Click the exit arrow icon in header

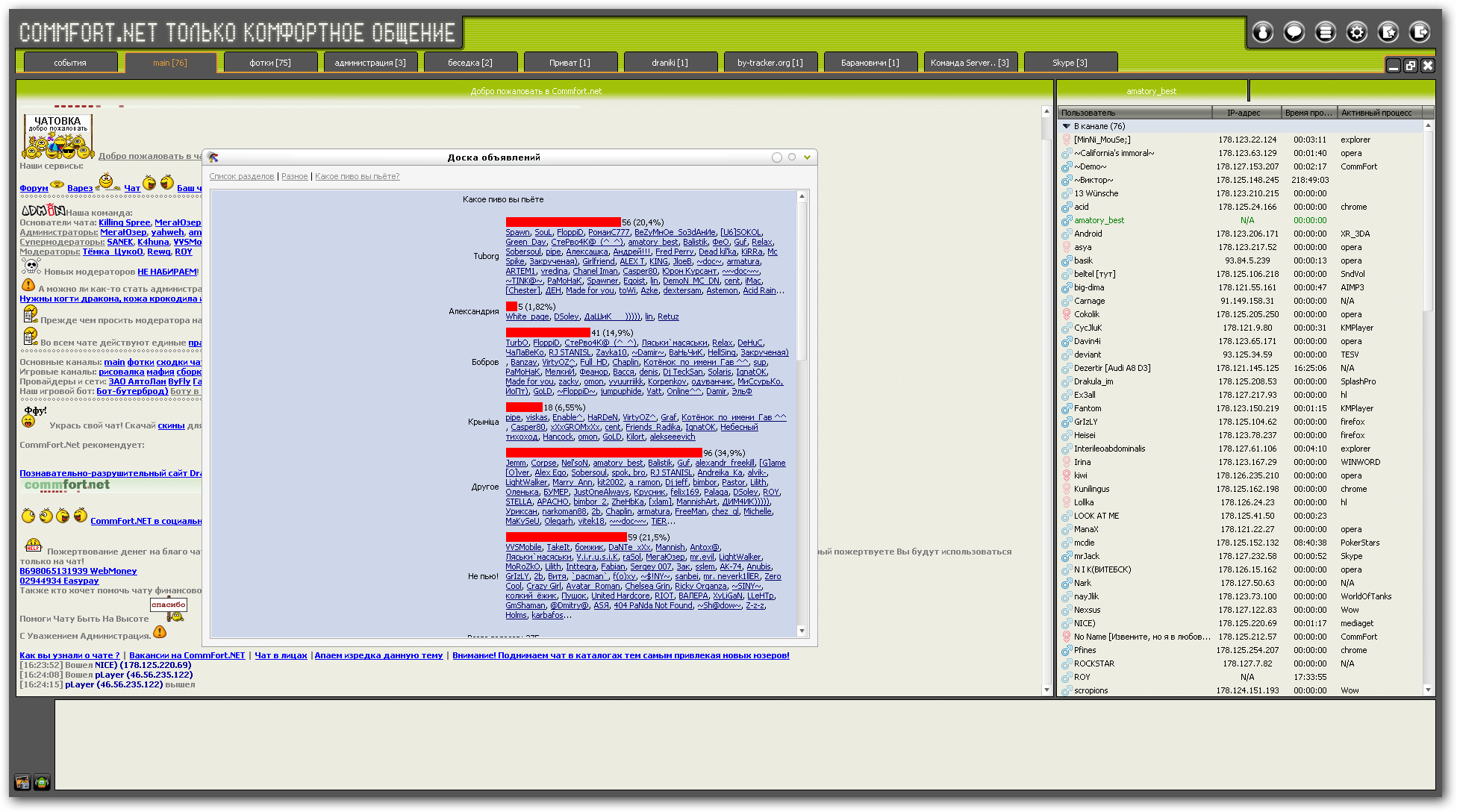pos(1419,32)
